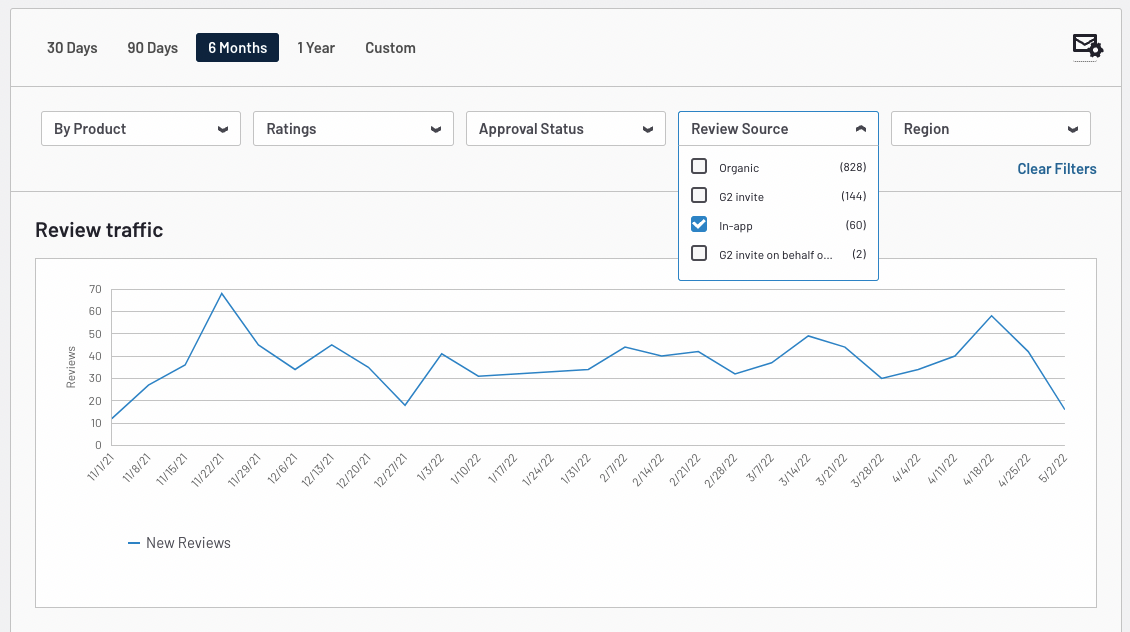Check the Organic review source checkbox
This screenshot has width=1130, height=632.
[x=699, y=167]
